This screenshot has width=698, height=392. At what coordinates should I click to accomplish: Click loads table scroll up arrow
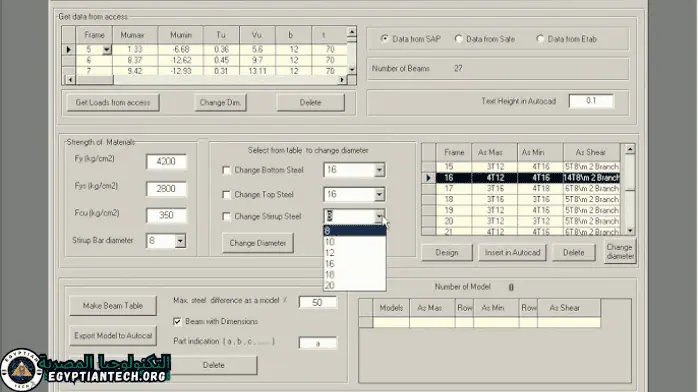point(352,32)
